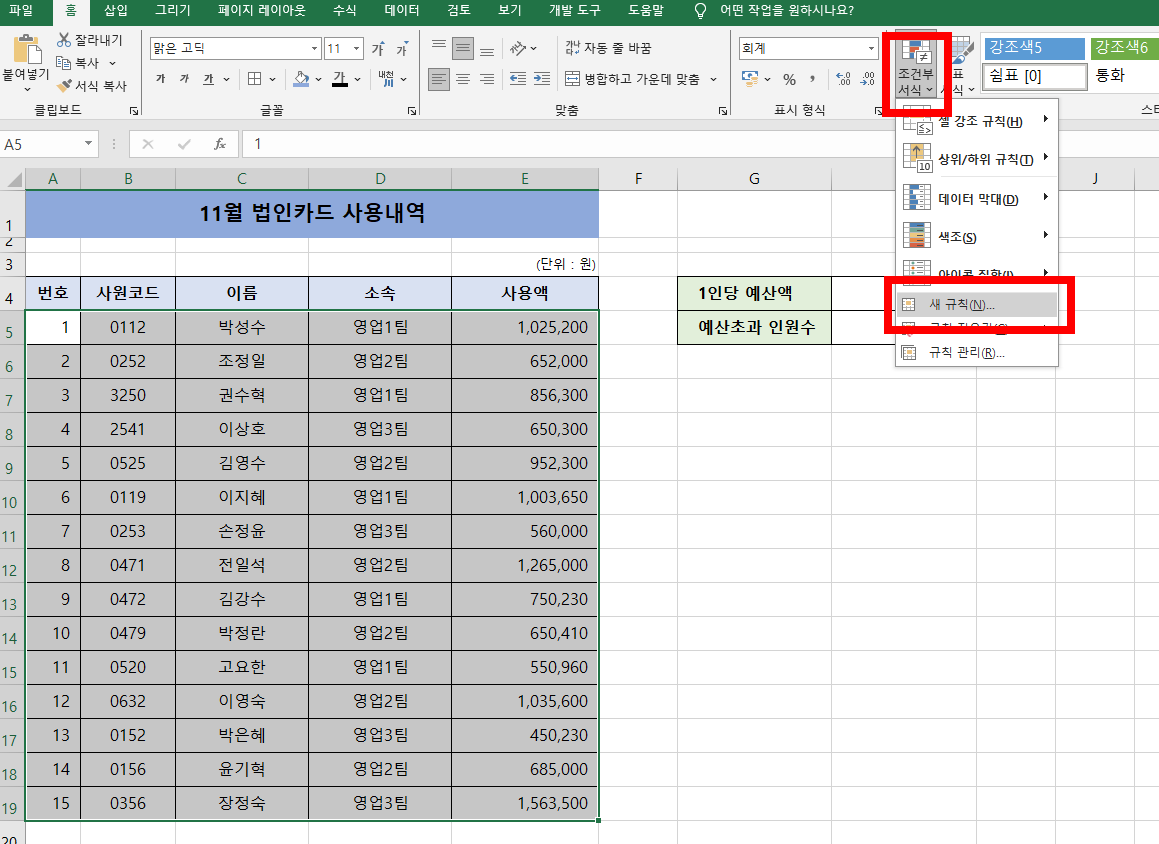Click the borders grid icon
Image resolution: width=1159 pixels, height=844 pixels.
[254, 78]
